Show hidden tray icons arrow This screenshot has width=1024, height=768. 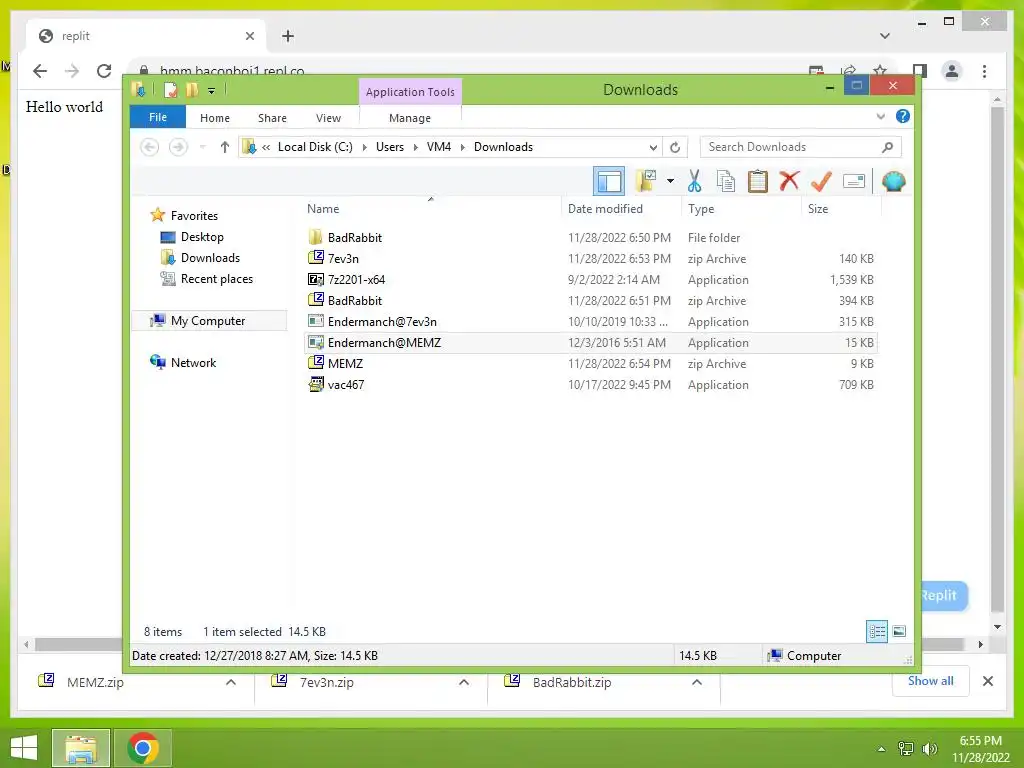coord(882,749)
